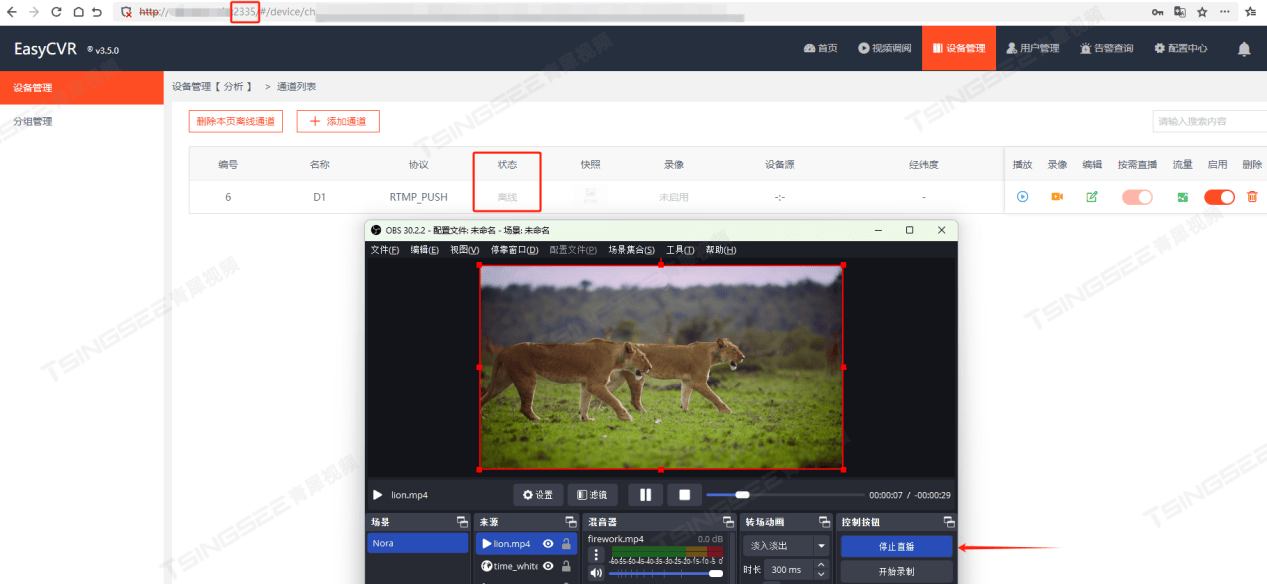Open 淡入淡出 transition dropdown
The image size is (1267, 584).
[786, 545]
